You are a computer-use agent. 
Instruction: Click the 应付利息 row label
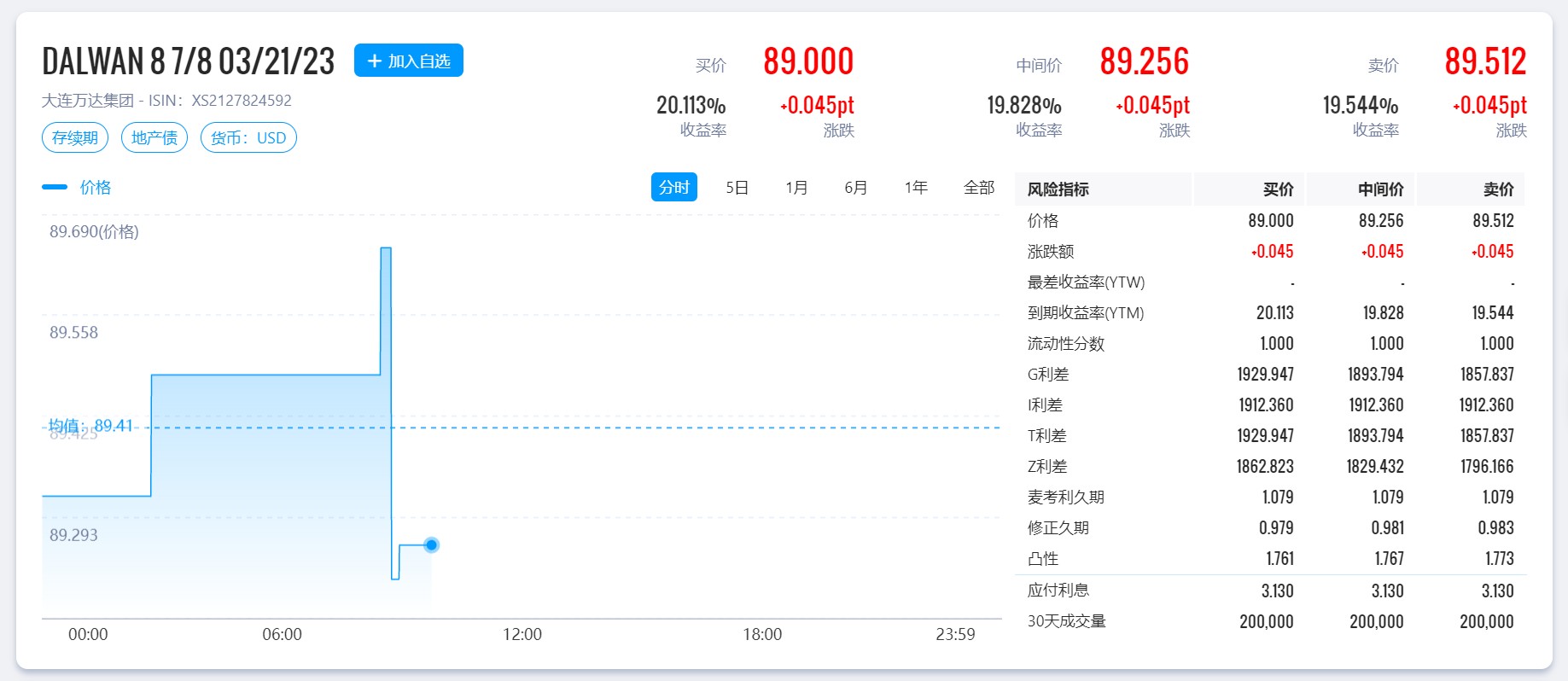pyautogui.click(x=1058, y=591)
